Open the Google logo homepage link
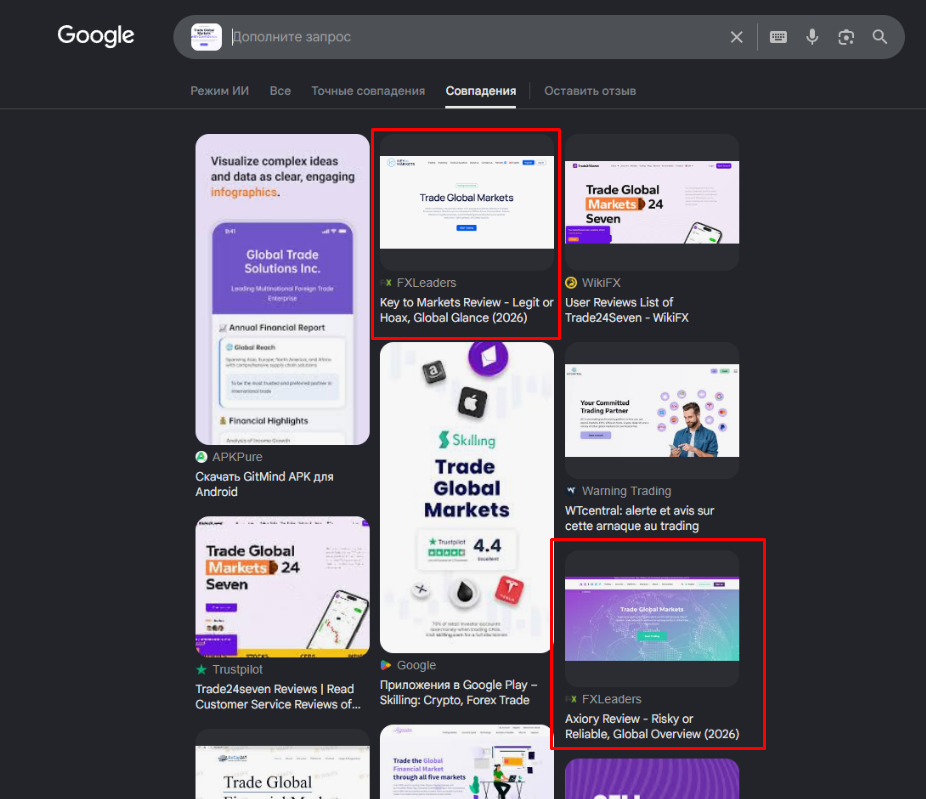Viewport: 926px width, 799px height. pos(96,35)
